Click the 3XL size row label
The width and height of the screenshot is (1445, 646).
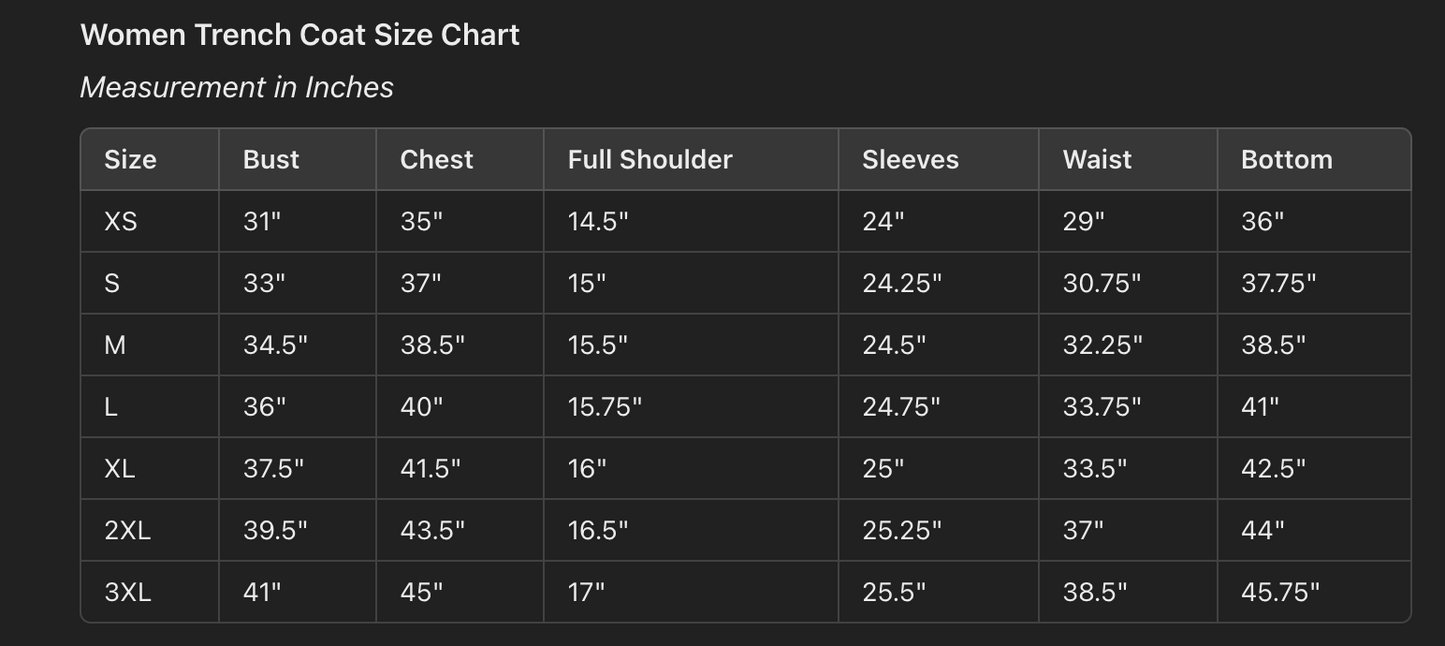tap(127, 593)
